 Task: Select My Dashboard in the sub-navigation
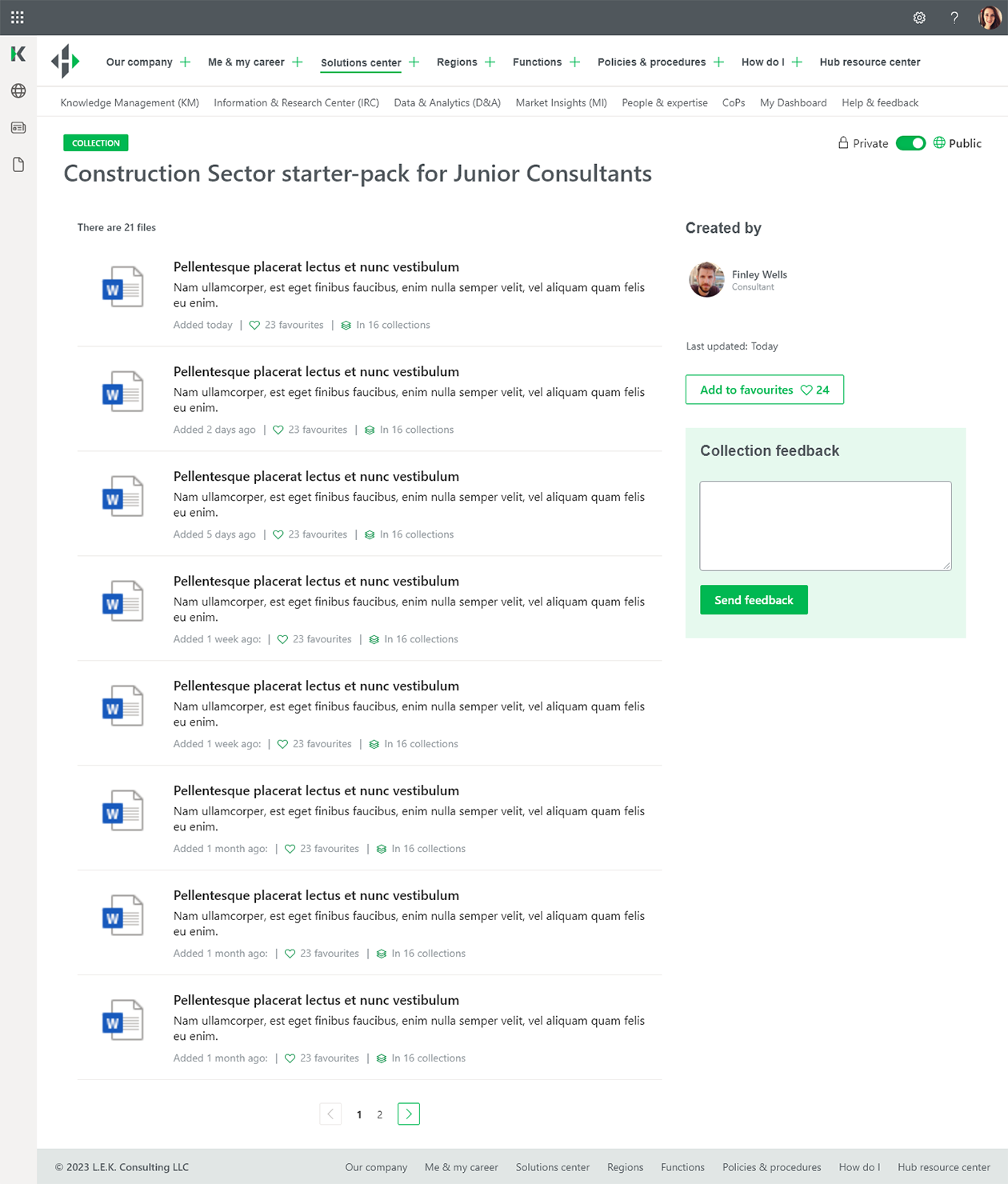coord(793,102)
